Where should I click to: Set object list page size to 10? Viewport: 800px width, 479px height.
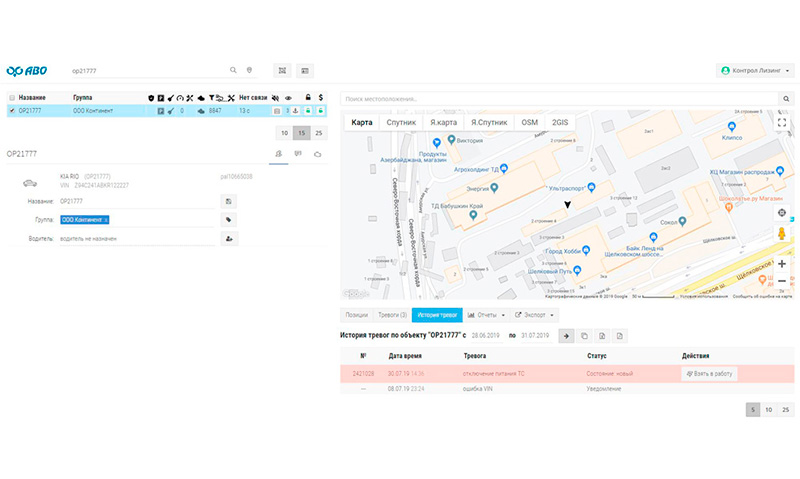tap(285, 133)
